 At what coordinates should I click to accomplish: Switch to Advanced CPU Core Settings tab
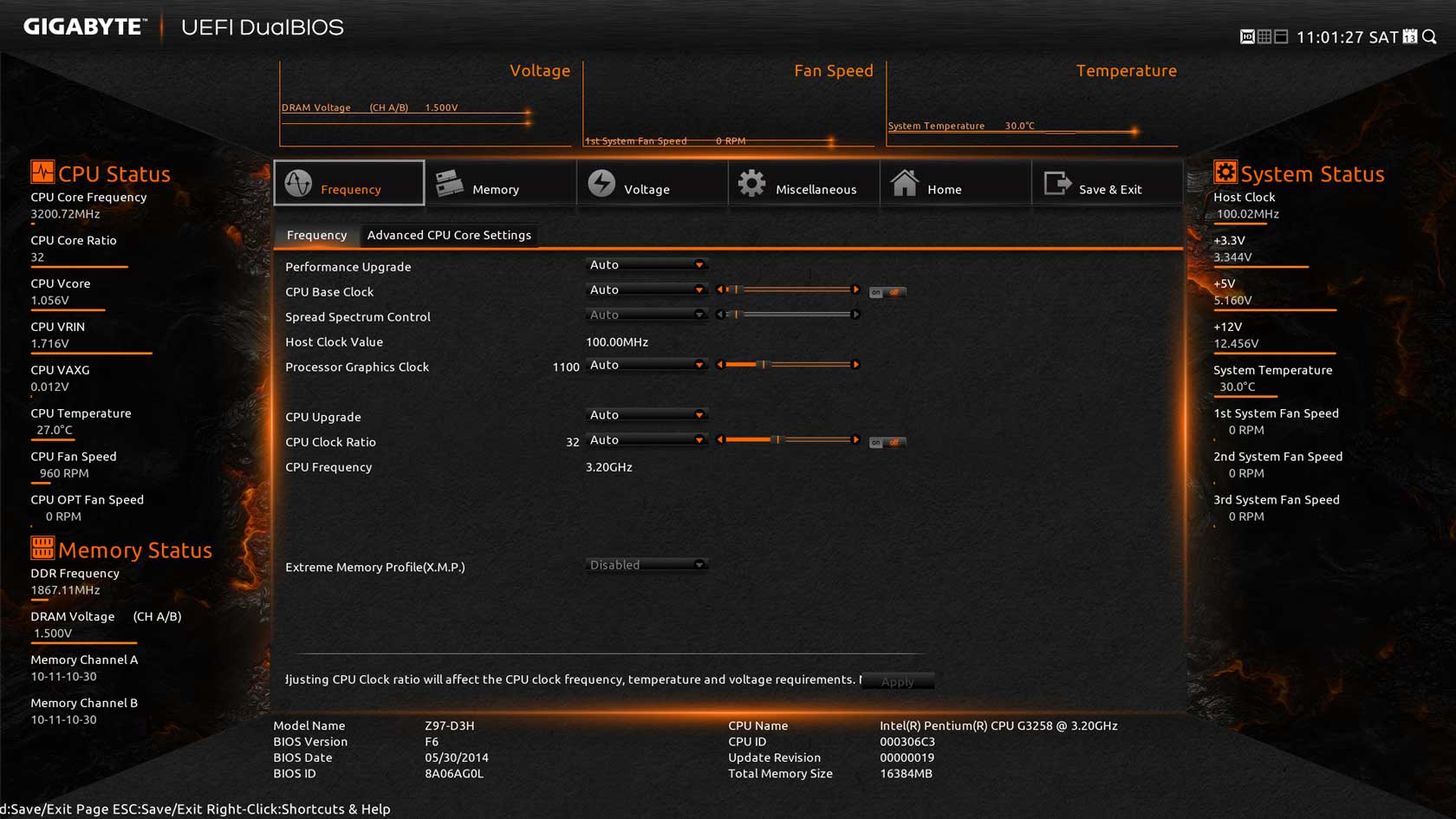[449, 235]
